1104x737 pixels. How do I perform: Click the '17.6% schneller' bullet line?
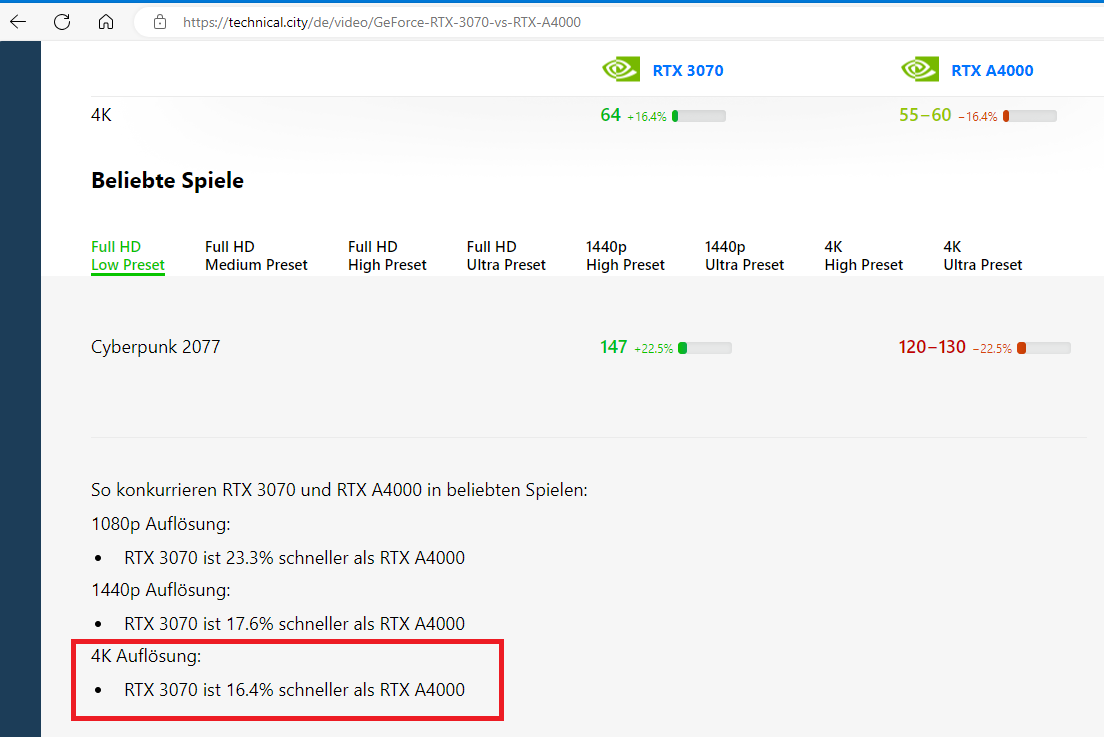294,624
